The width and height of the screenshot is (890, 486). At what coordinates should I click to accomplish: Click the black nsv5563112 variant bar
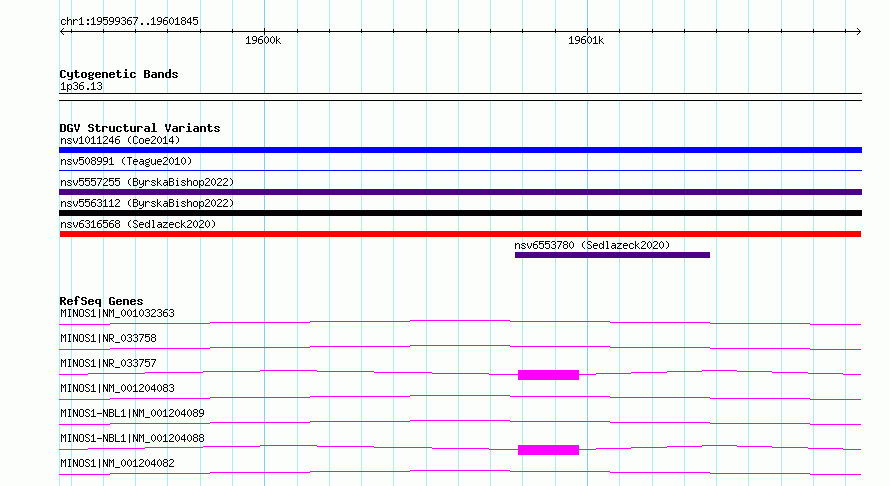click(x=460, y=213)
